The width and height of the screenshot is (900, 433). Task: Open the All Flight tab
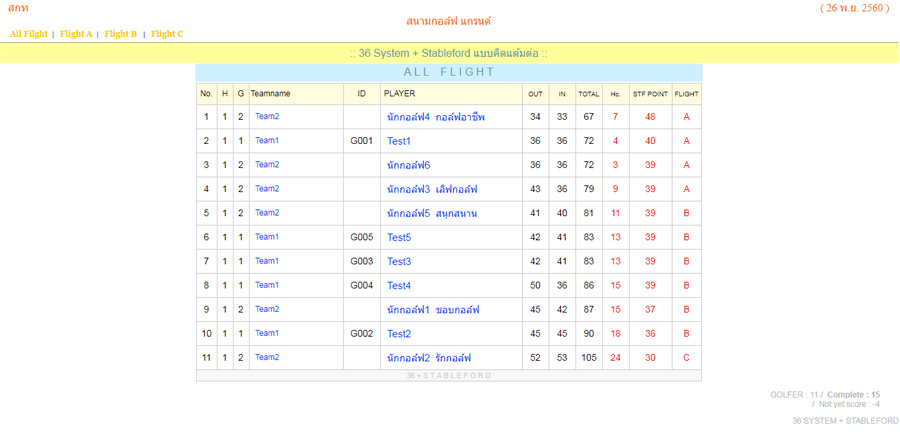click(x=29, y=34)
